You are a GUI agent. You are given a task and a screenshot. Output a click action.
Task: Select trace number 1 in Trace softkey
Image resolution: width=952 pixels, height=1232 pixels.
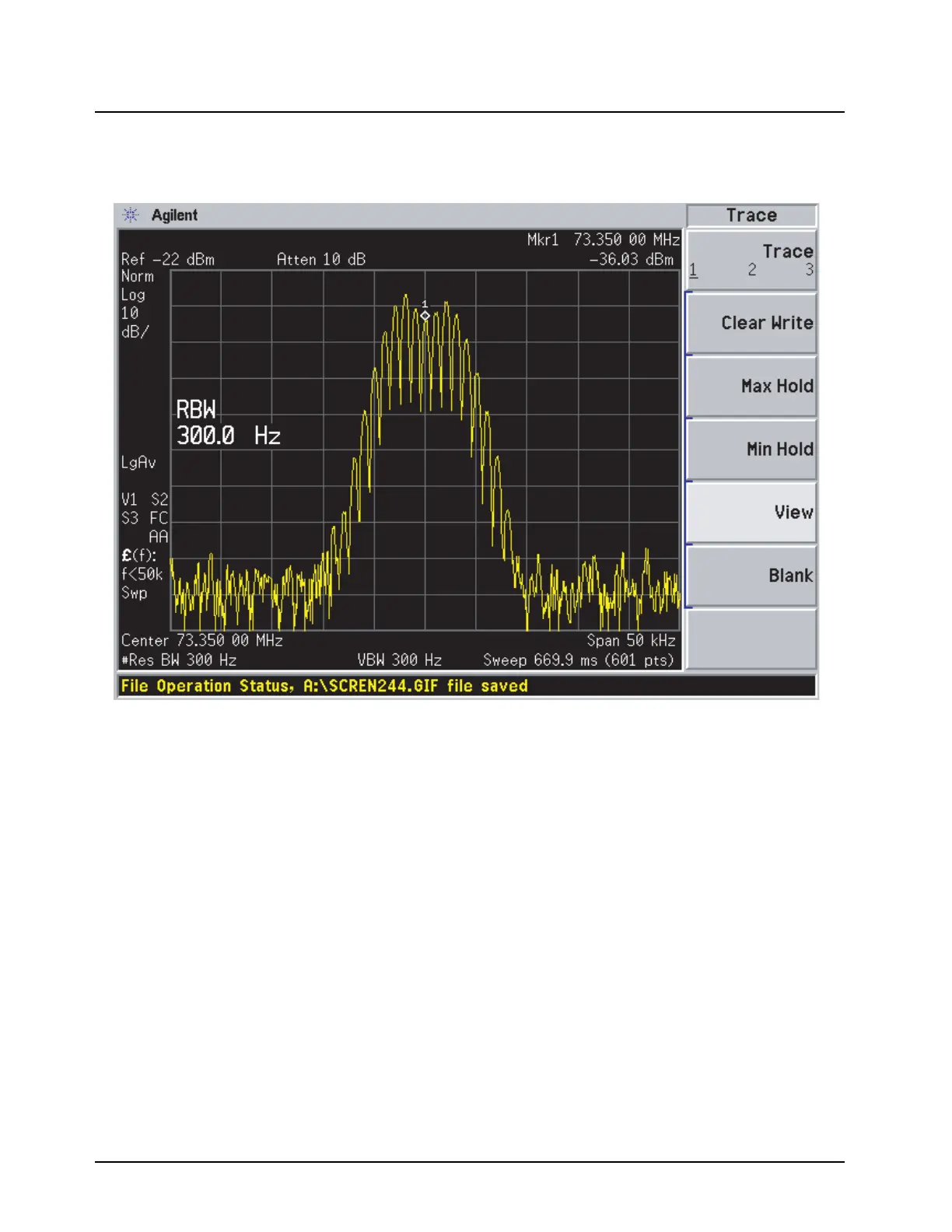point(693,271)
